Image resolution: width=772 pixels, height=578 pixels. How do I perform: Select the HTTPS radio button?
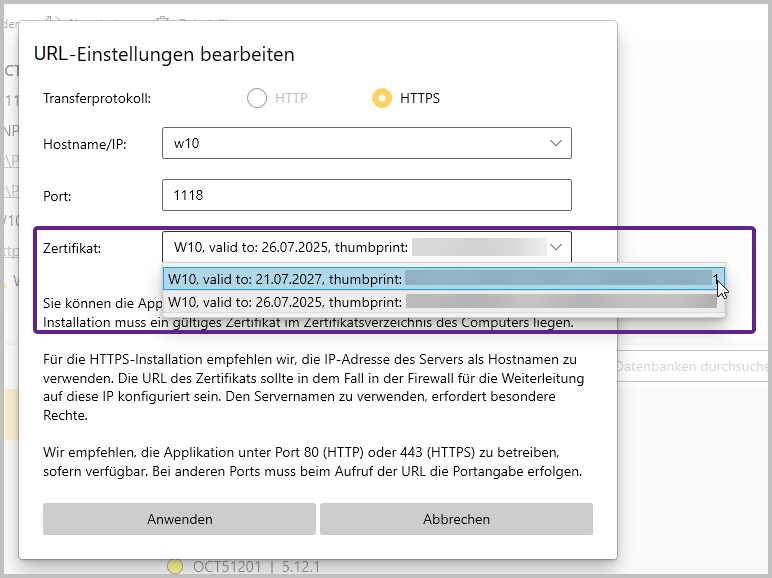coord(381,98)
